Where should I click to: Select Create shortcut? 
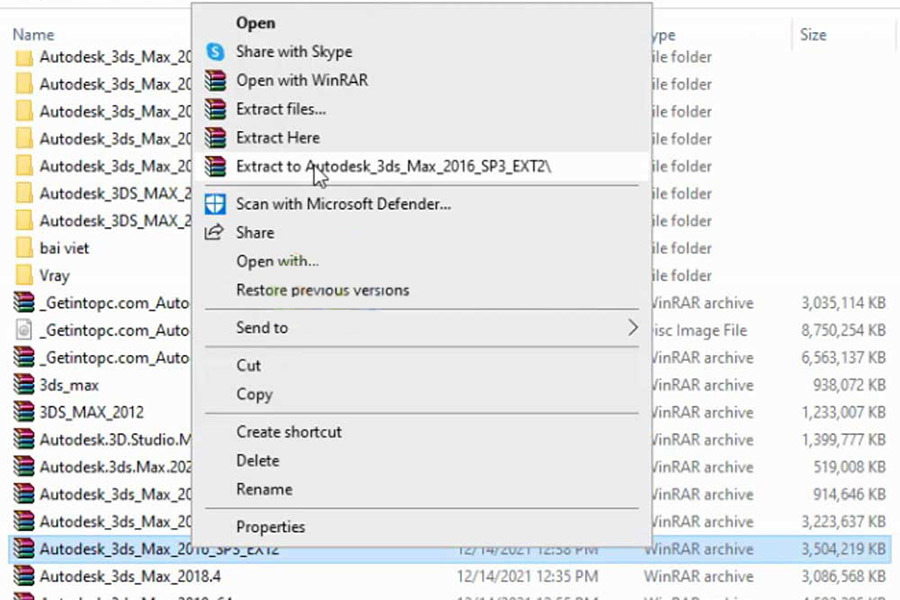[x=289, y=432]
